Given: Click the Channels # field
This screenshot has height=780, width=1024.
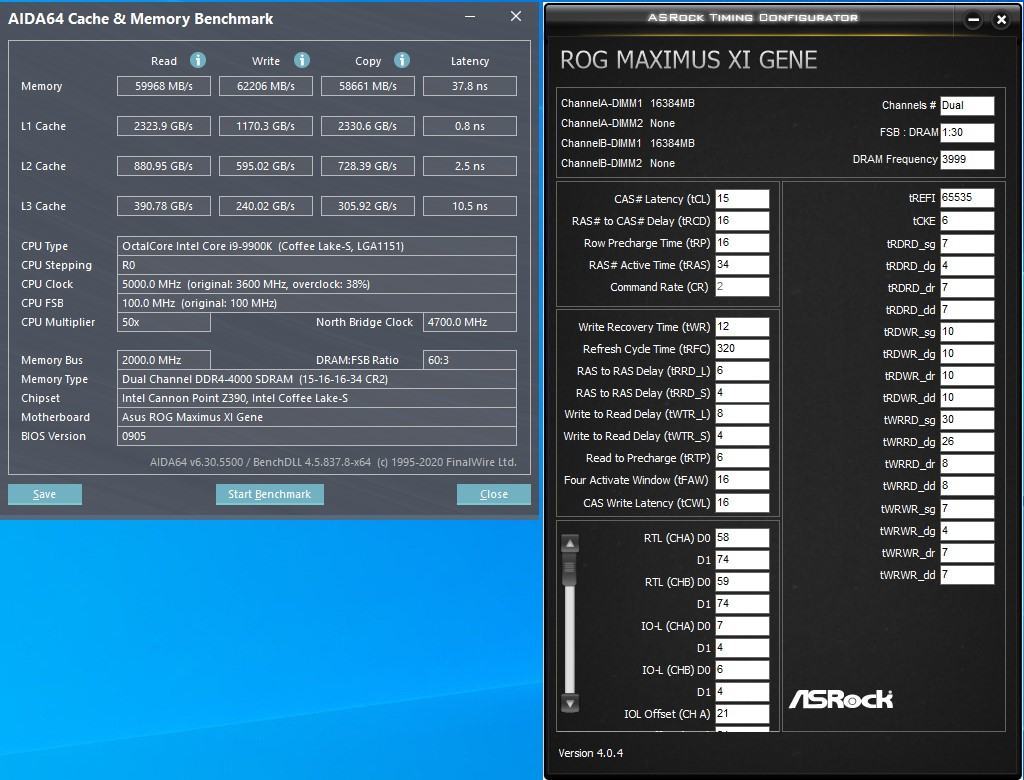Looking at the screenshot, I should click(x=967, y=106).
